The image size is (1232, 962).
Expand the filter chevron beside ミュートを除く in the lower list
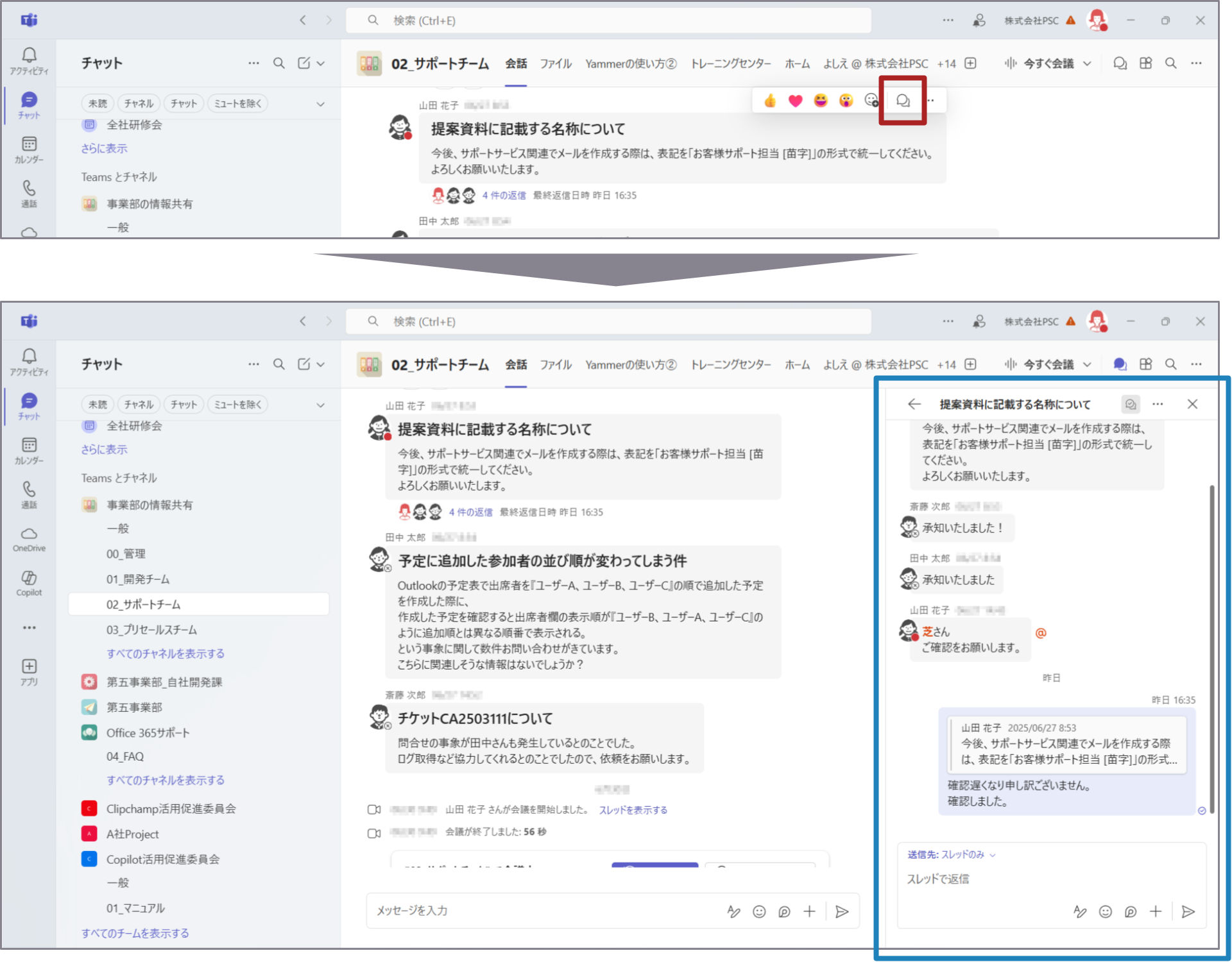(320, 405)
